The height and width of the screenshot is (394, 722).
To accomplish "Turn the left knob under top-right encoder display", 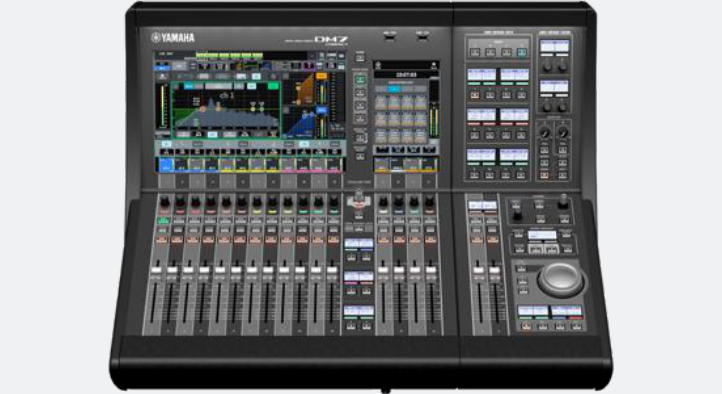I will pos(547,67).
